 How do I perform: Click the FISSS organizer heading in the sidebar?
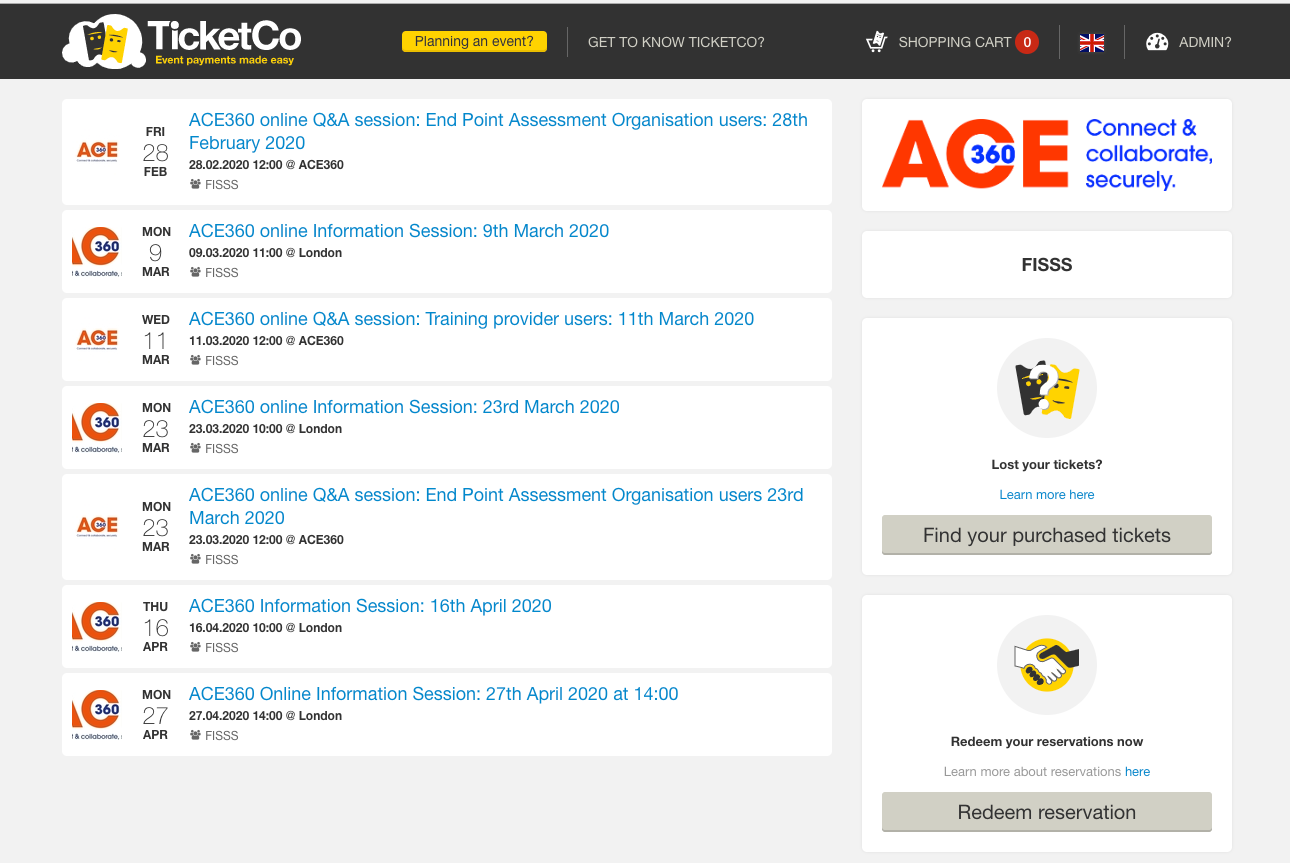[x=1047, y=265]
